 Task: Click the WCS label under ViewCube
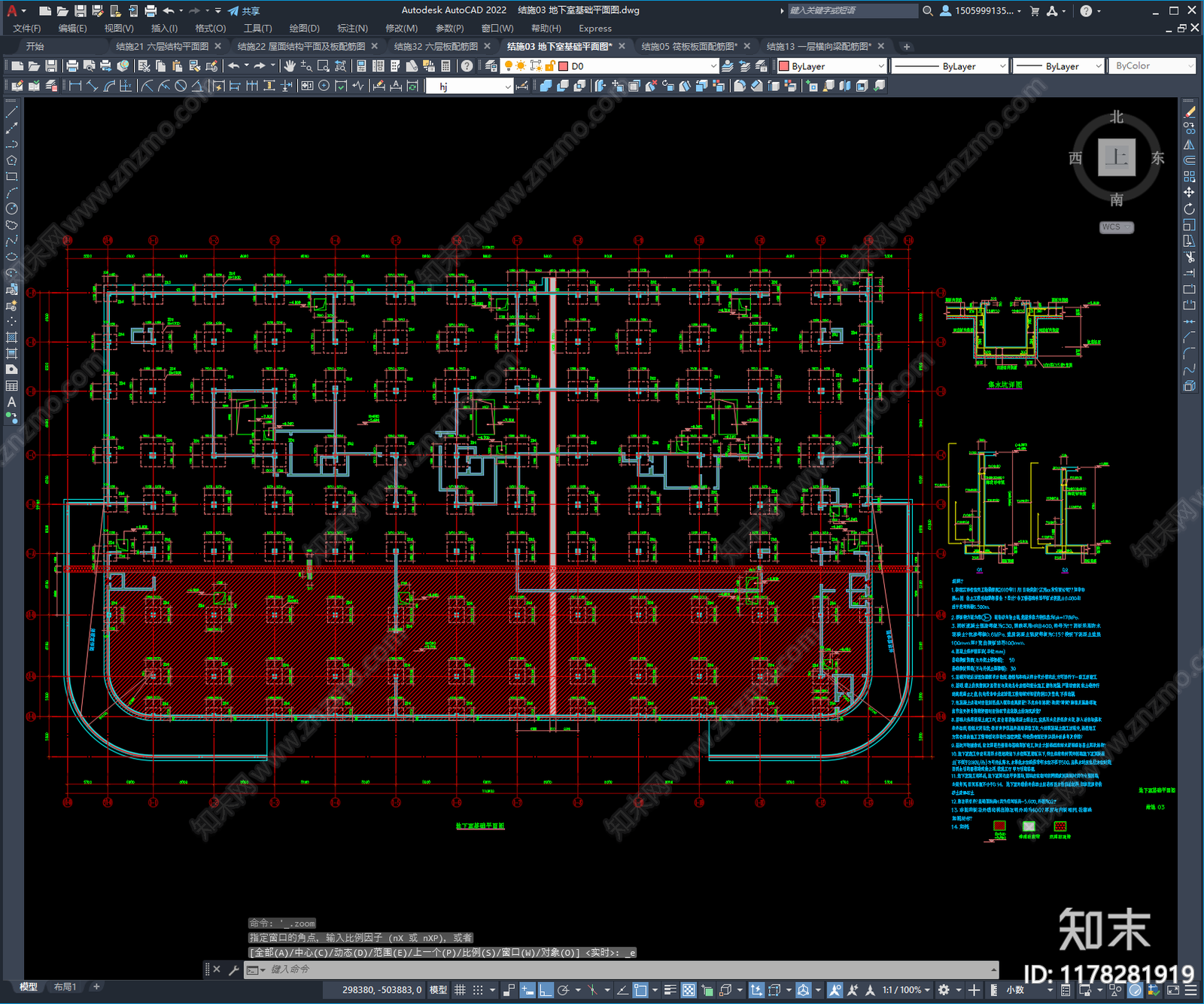(1116, 227)
